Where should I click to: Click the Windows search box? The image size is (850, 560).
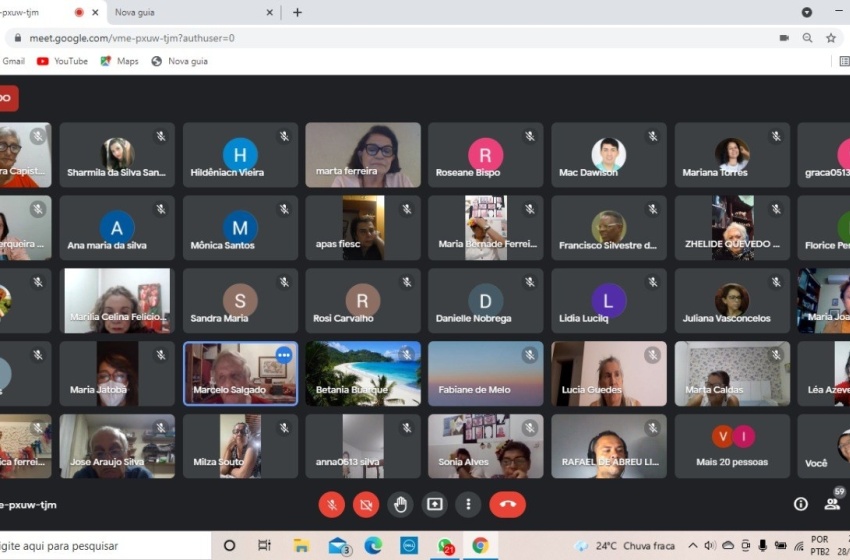click(105, 545)
